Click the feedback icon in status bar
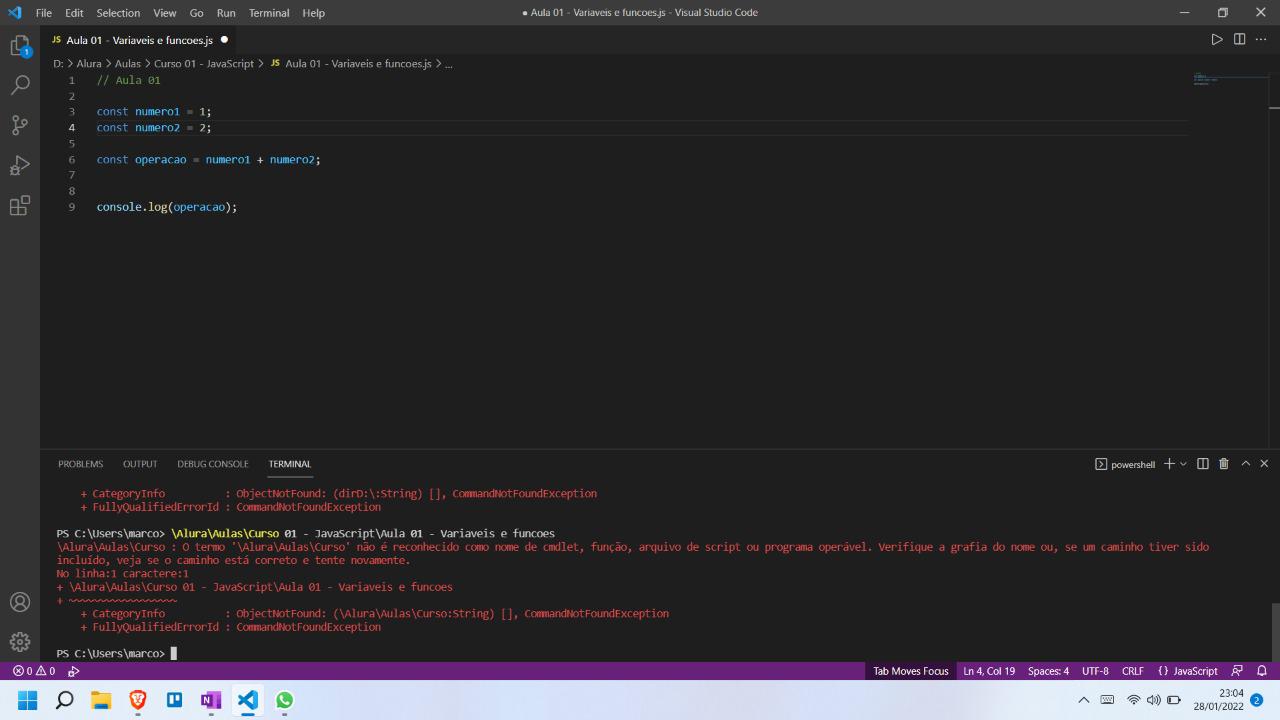Screen dimensions: 1280x720 [1237, 671]
